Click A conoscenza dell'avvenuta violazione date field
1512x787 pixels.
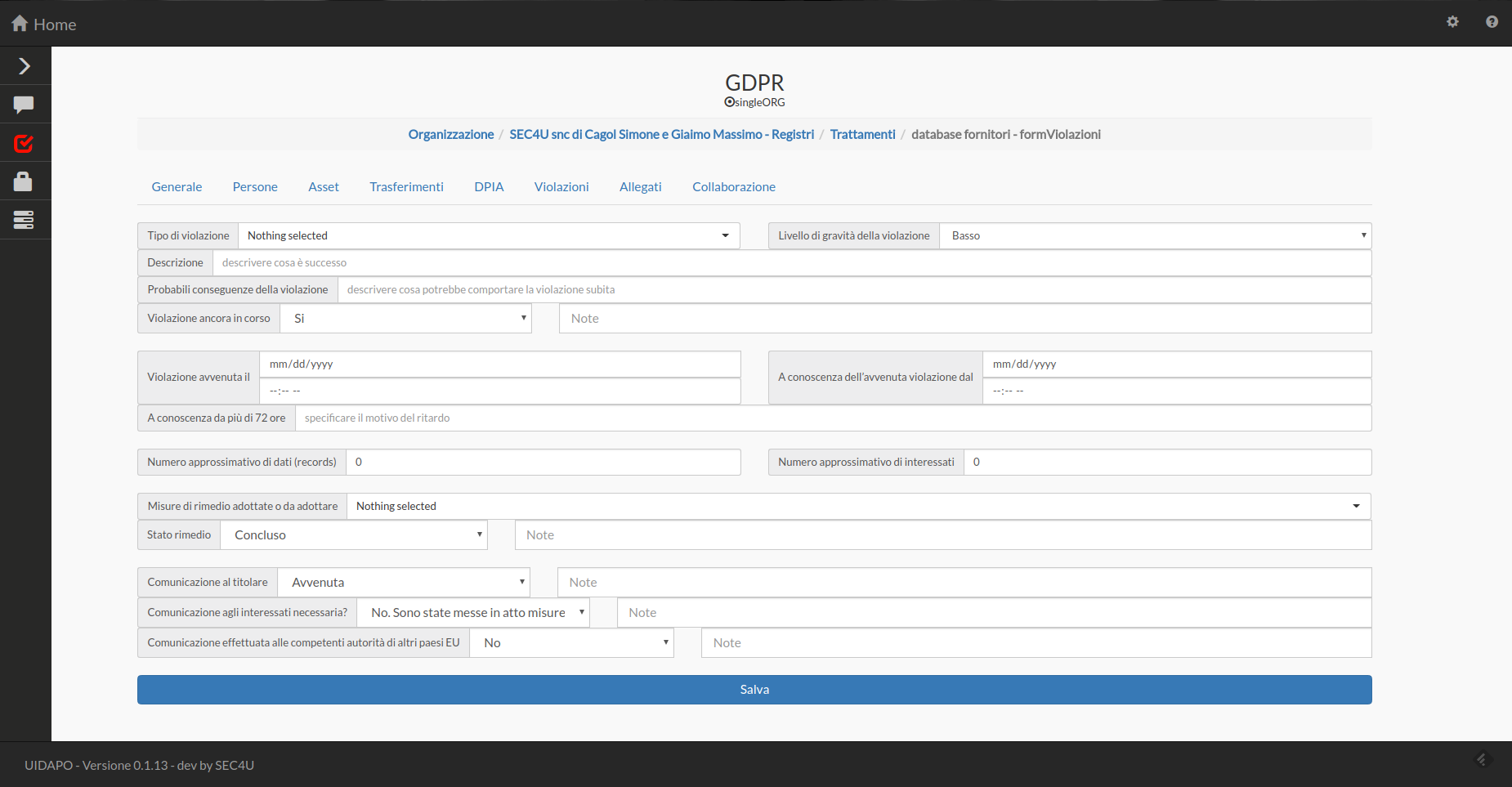click(1177, 364)
